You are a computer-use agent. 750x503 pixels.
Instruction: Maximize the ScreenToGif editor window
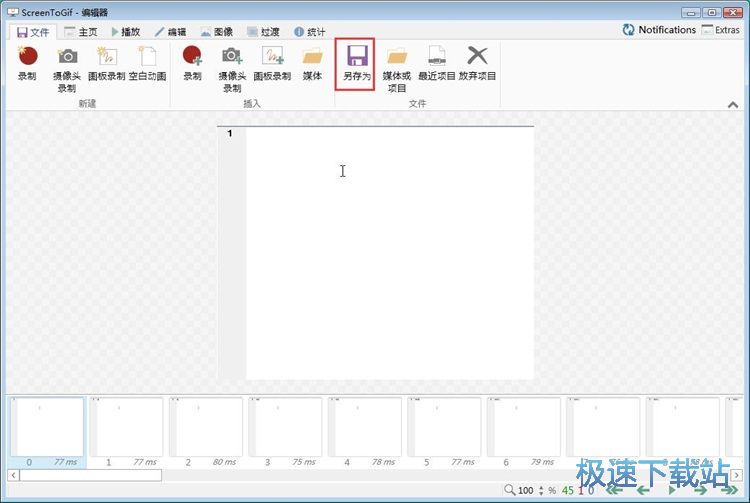pyautogui.click(x=712, y=12)
